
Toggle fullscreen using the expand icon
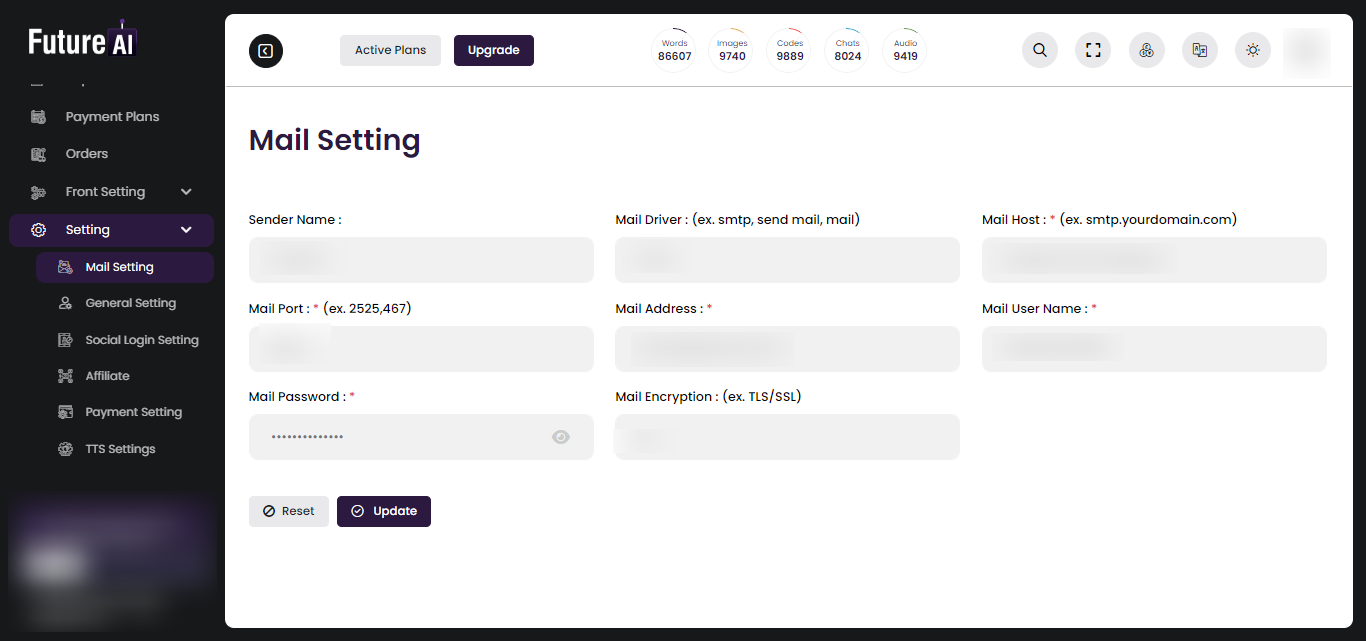click(1093, 50)
